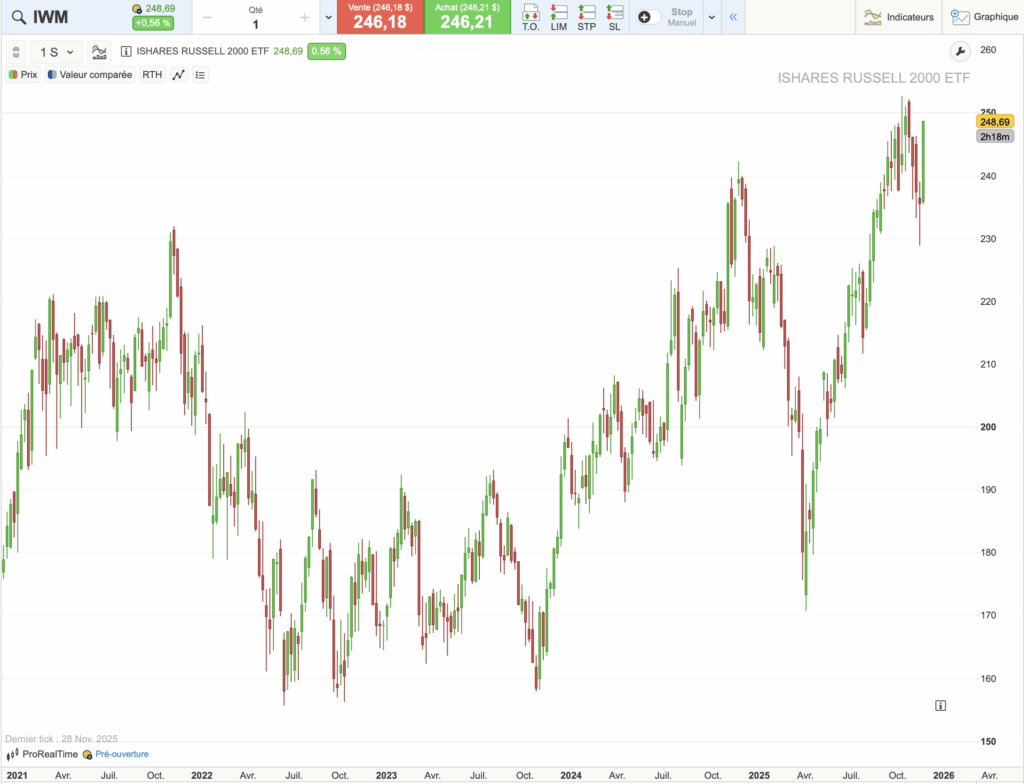The image size is (1024, 784).
Task: Click the list view icon in the chart toolbar
Action: pyautogui.click(x=200, y=74)
